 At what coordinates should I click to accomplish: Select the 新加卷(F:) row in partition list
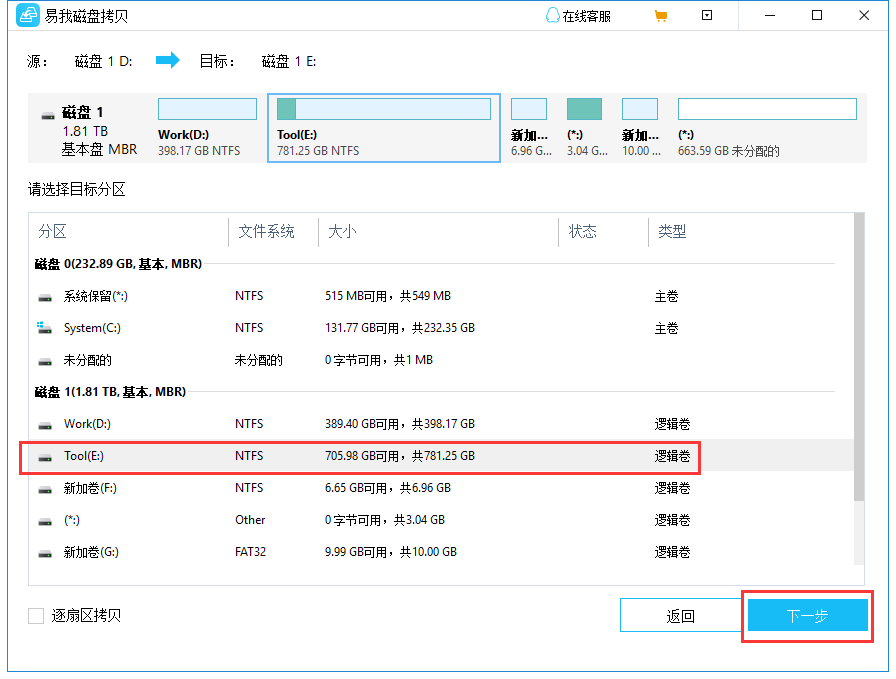(300, 487)
